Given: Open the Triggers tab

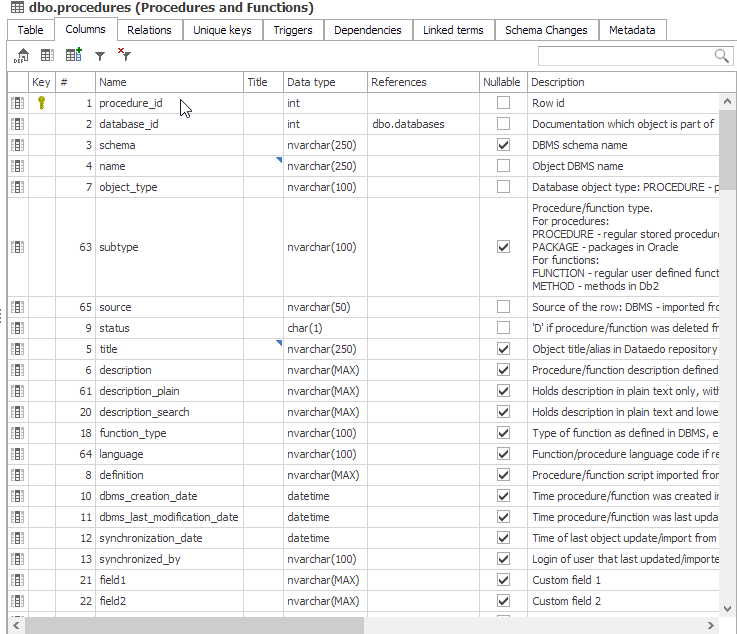Looking at the screenshot, I should [x=293, y=30].
